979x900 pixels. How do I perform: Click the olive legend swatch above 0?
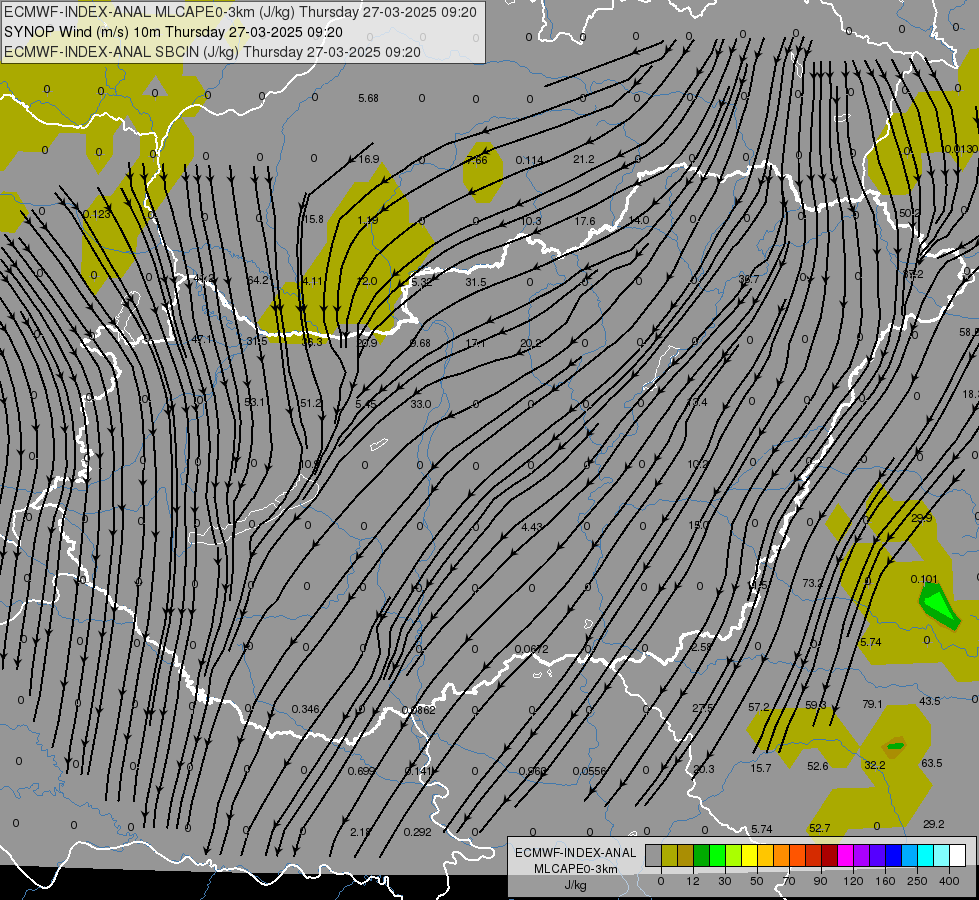click(670, 855)
